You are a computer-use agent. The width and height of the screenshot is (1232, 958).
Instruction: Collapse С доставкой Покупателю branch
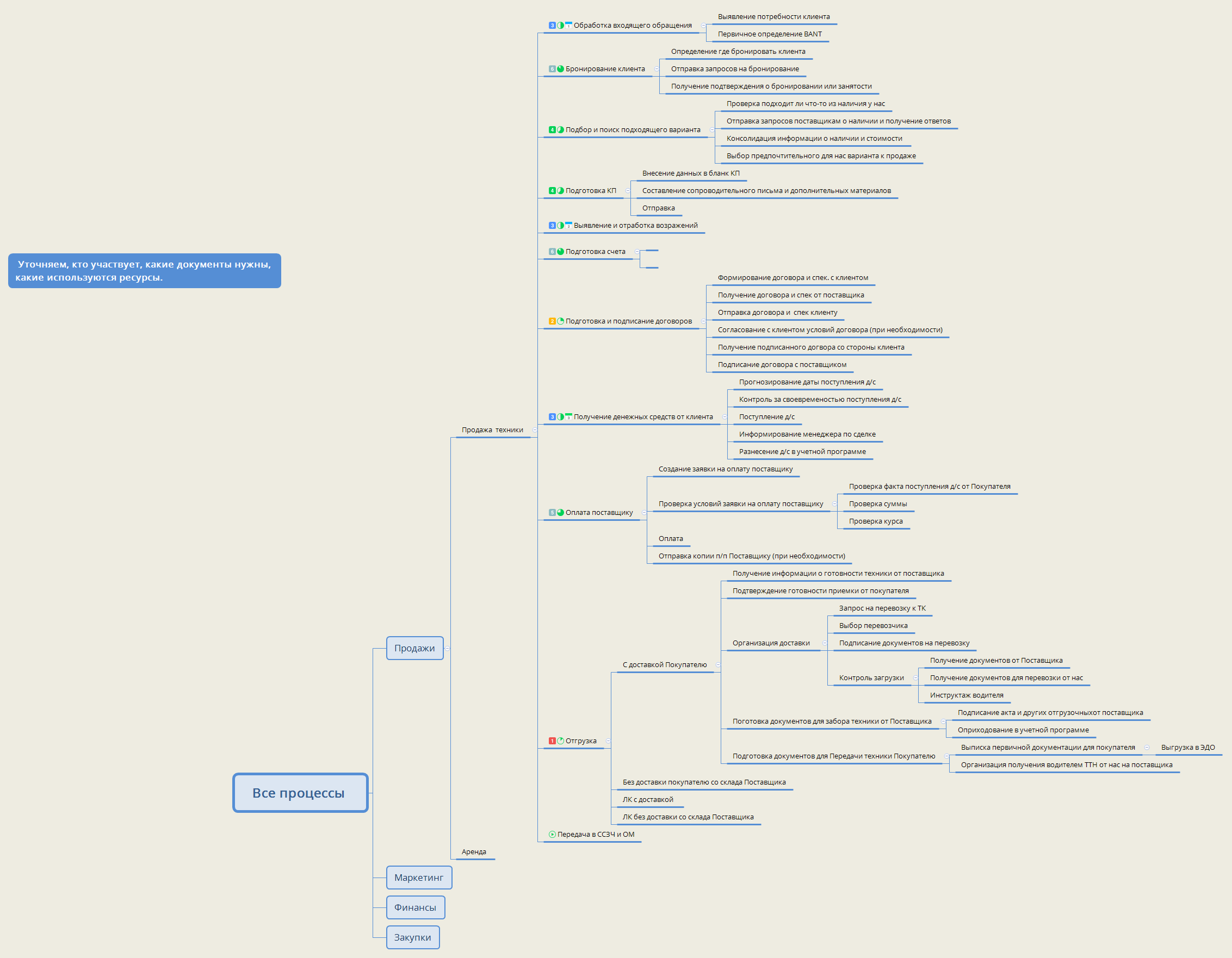(718, 665)
